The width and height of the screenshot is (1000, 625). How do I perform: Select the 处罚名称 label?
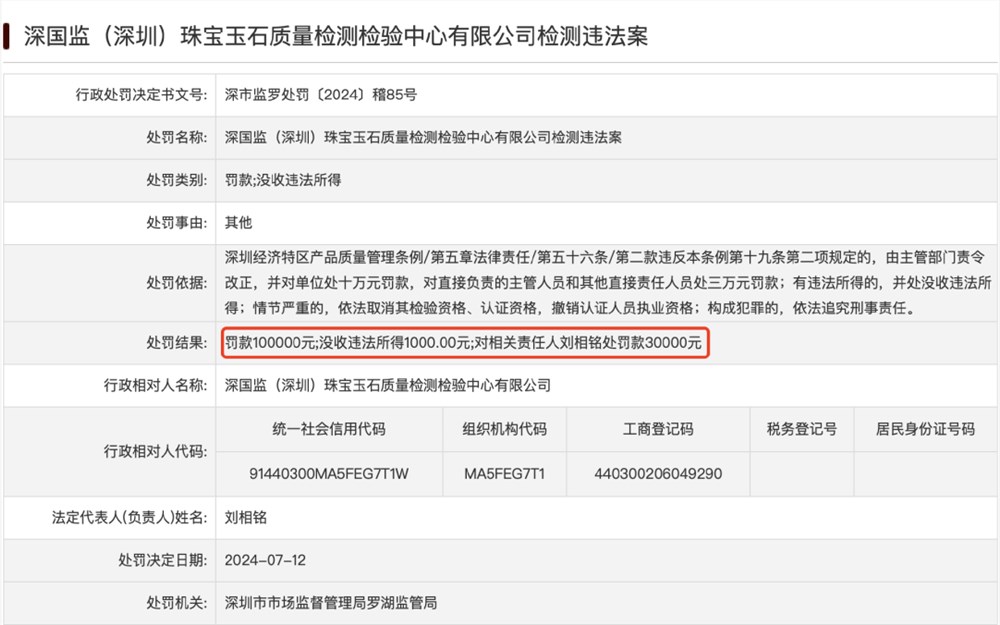click(x=177, y=138)
